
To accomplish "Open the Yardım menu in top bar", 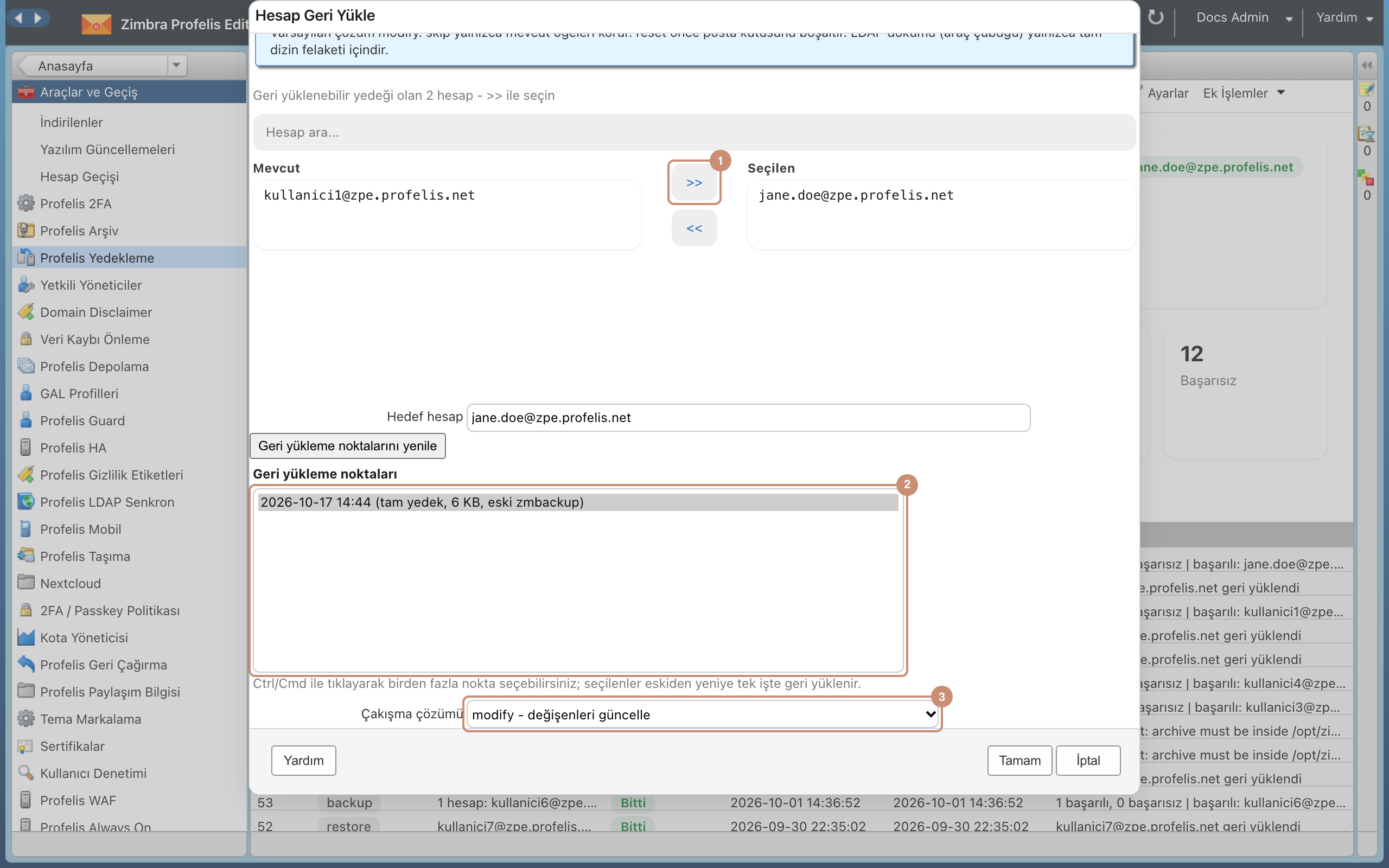I will pyautogui.click(x=1344, y=18).
